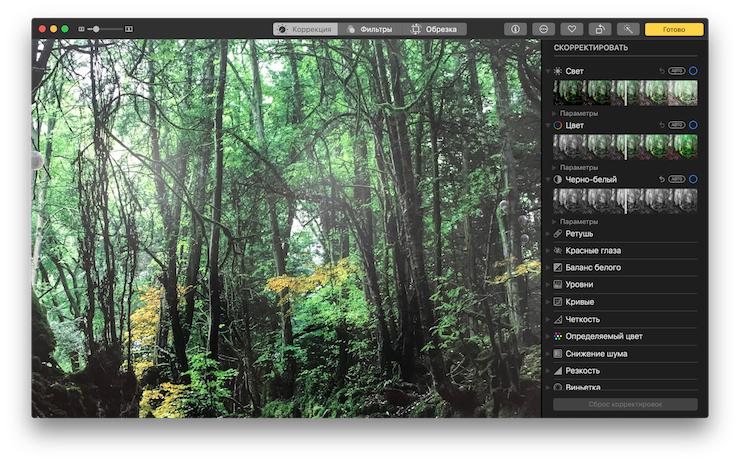Click the triangle icon for Четкость

click(x=558, y=320)
